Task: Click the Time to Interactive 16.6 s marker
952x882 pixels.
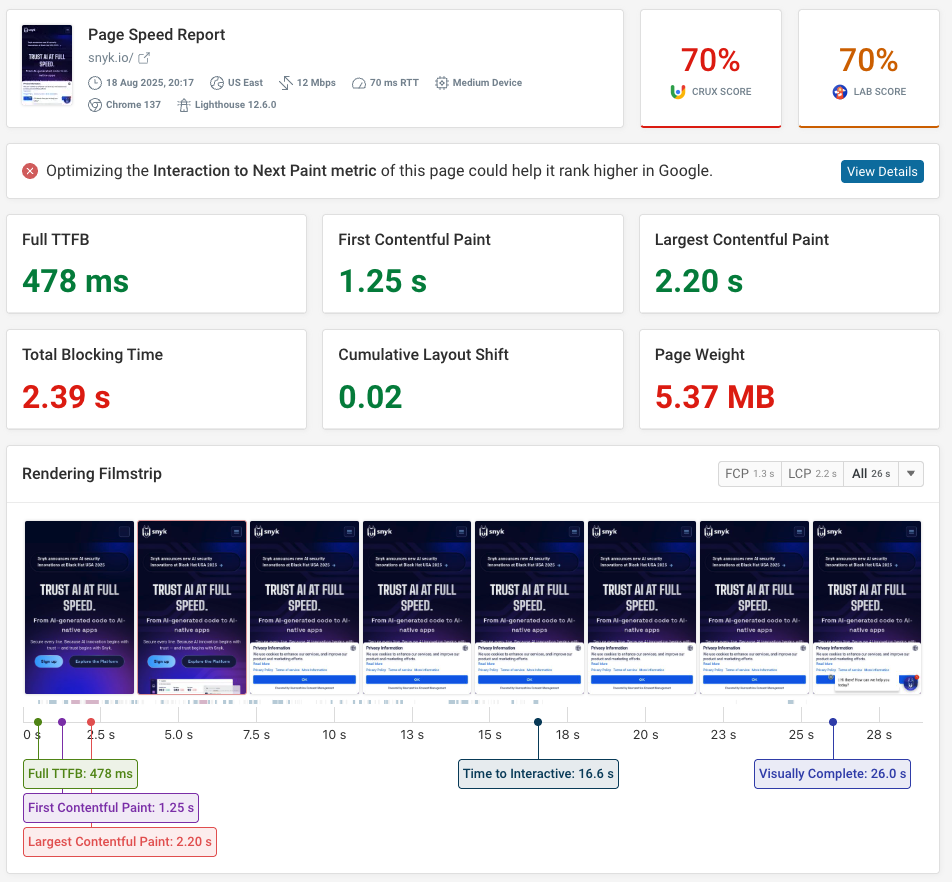Action: point(538,774)
